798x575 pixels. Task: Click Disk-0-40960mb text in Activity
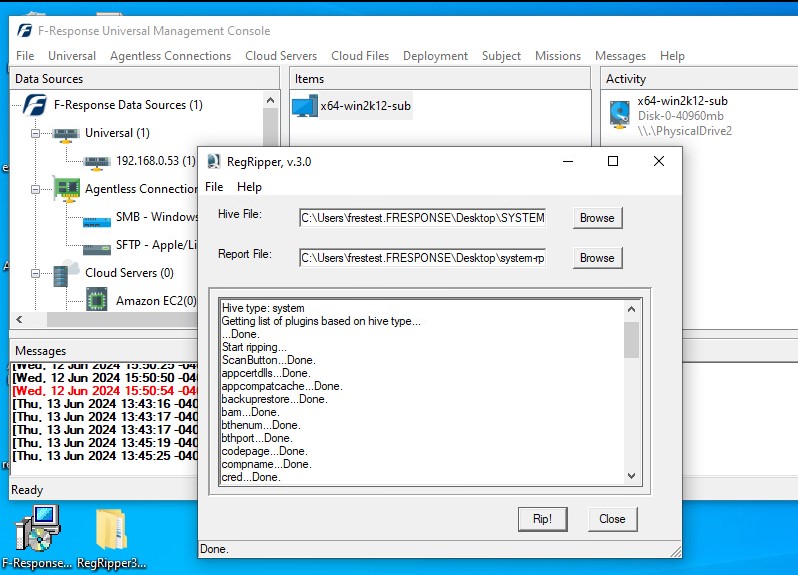click(680, 116)
